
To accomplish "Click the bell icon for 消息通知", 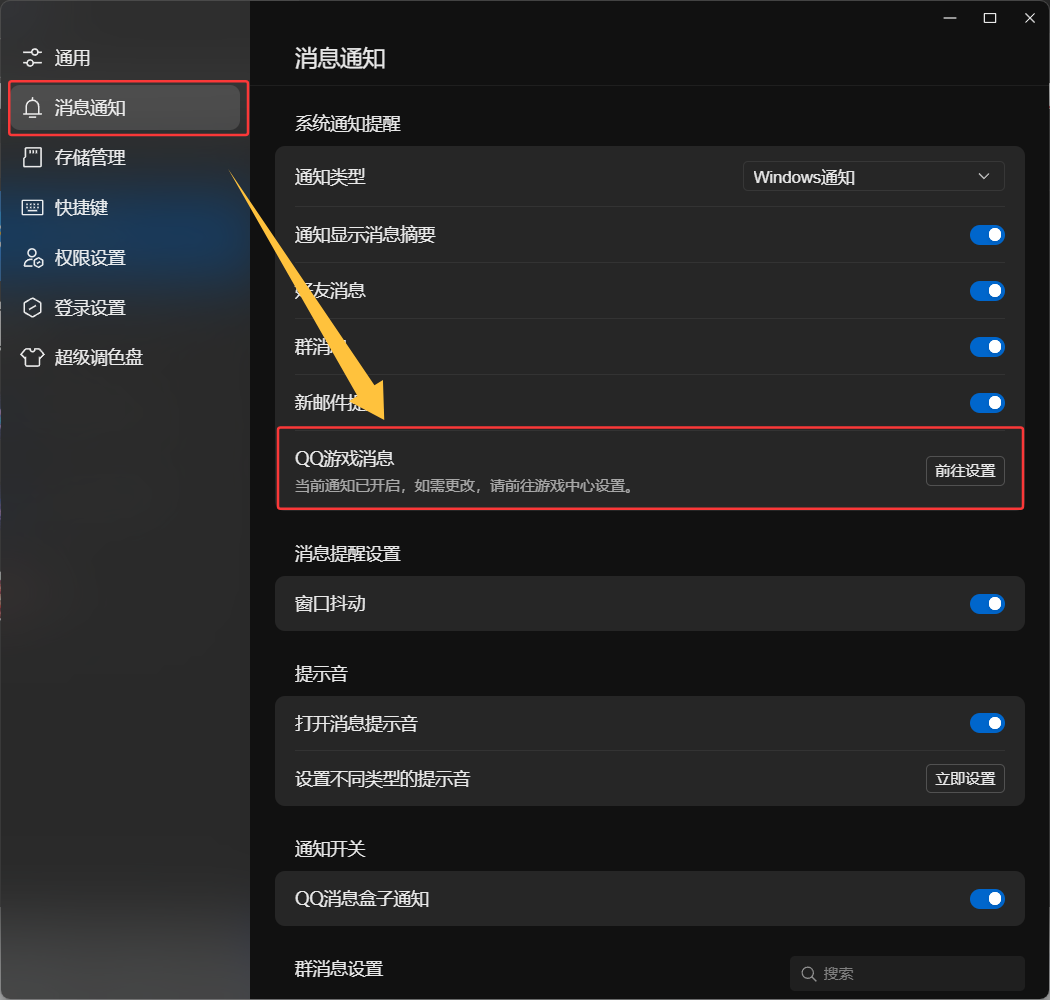I will (x=33, y=108).
